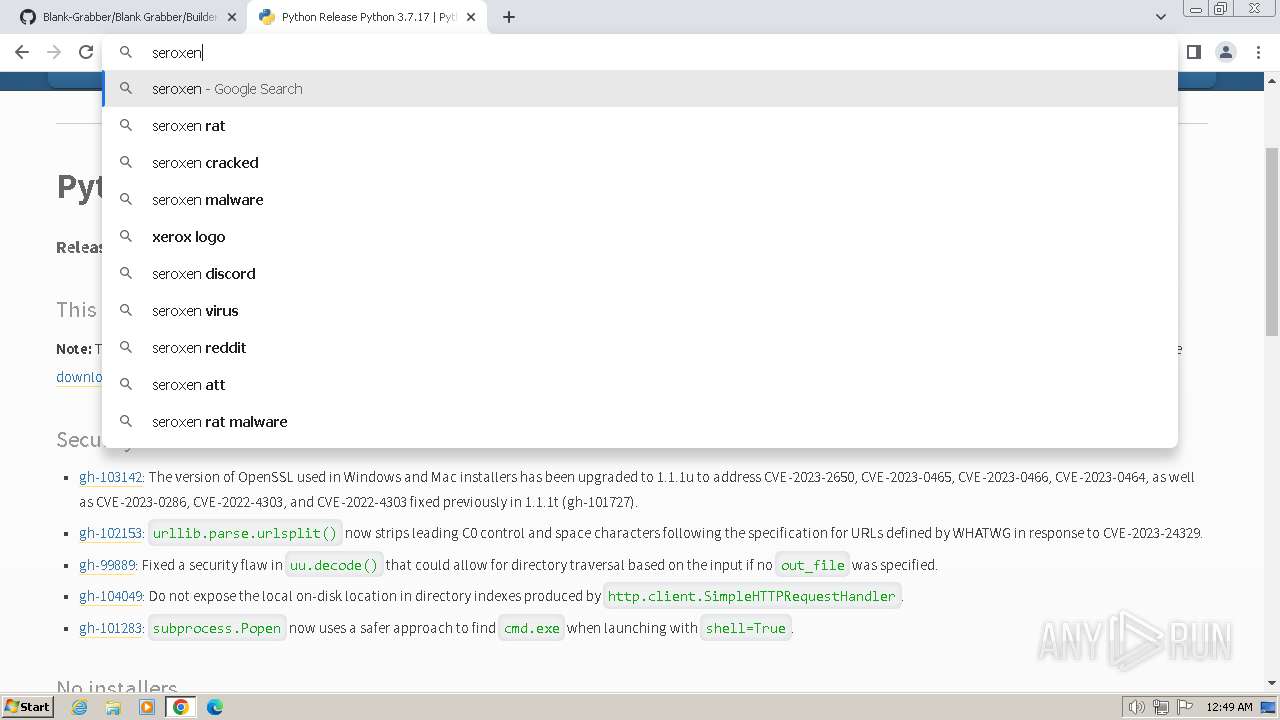
Task: Click the scroll-down arrow of the scrollbar
Action: tap(1271, 683)
